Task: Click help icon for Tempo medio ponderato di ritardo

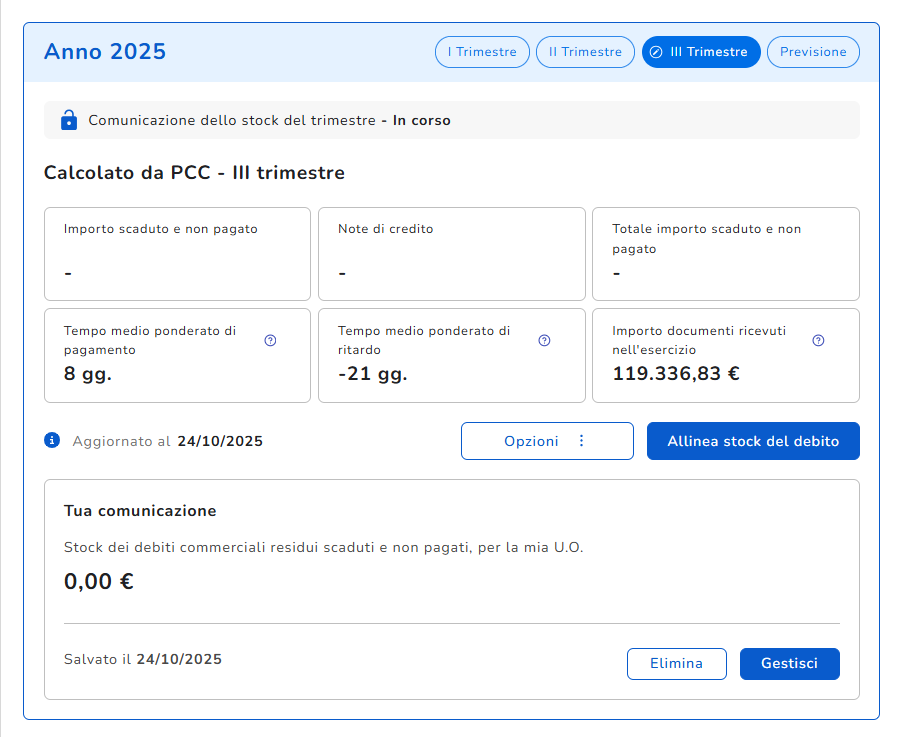Action: tap(544, 340)
